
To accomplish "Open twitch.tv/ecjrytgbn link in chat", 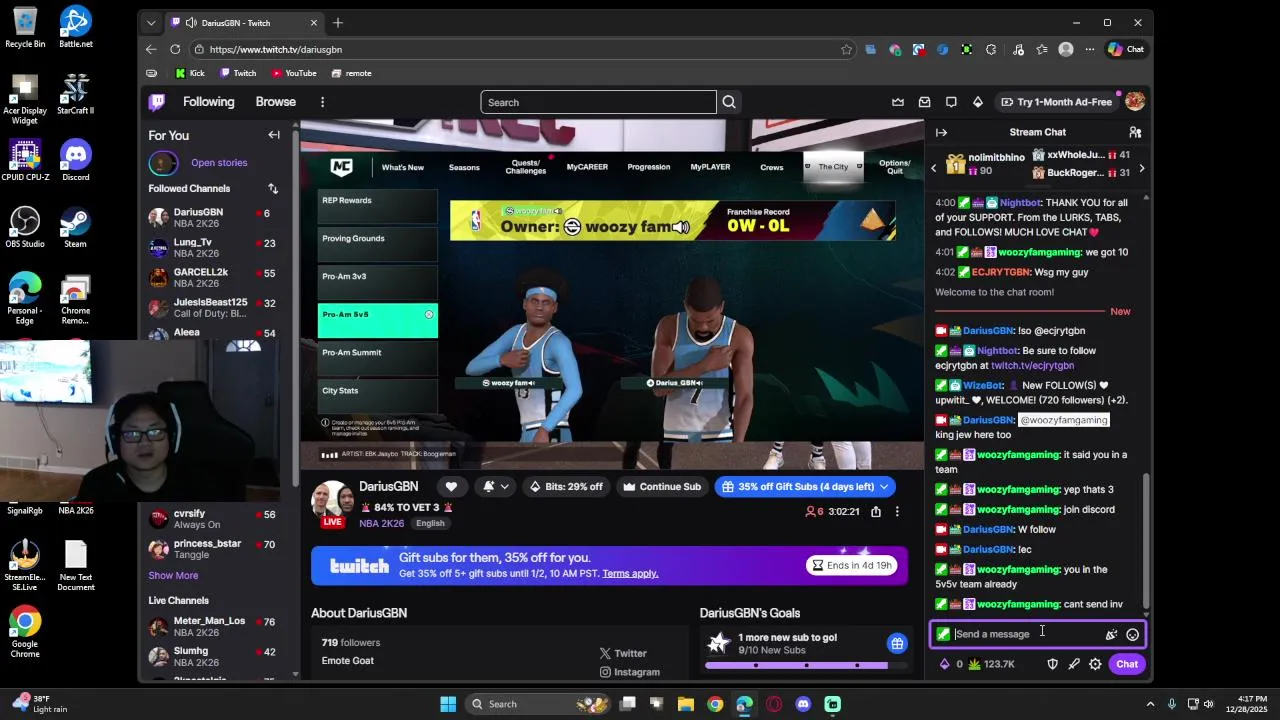I will click(x=1032, y=366).
